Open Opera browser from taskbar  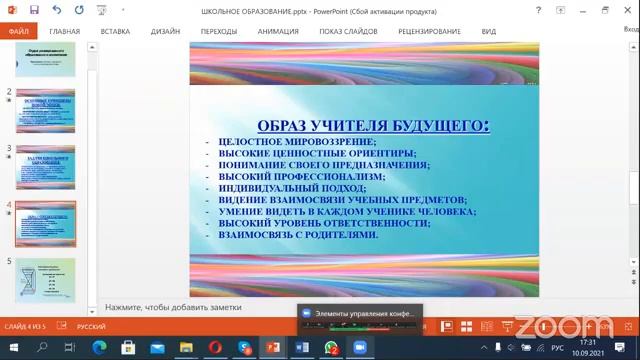(x=215, y=348)
